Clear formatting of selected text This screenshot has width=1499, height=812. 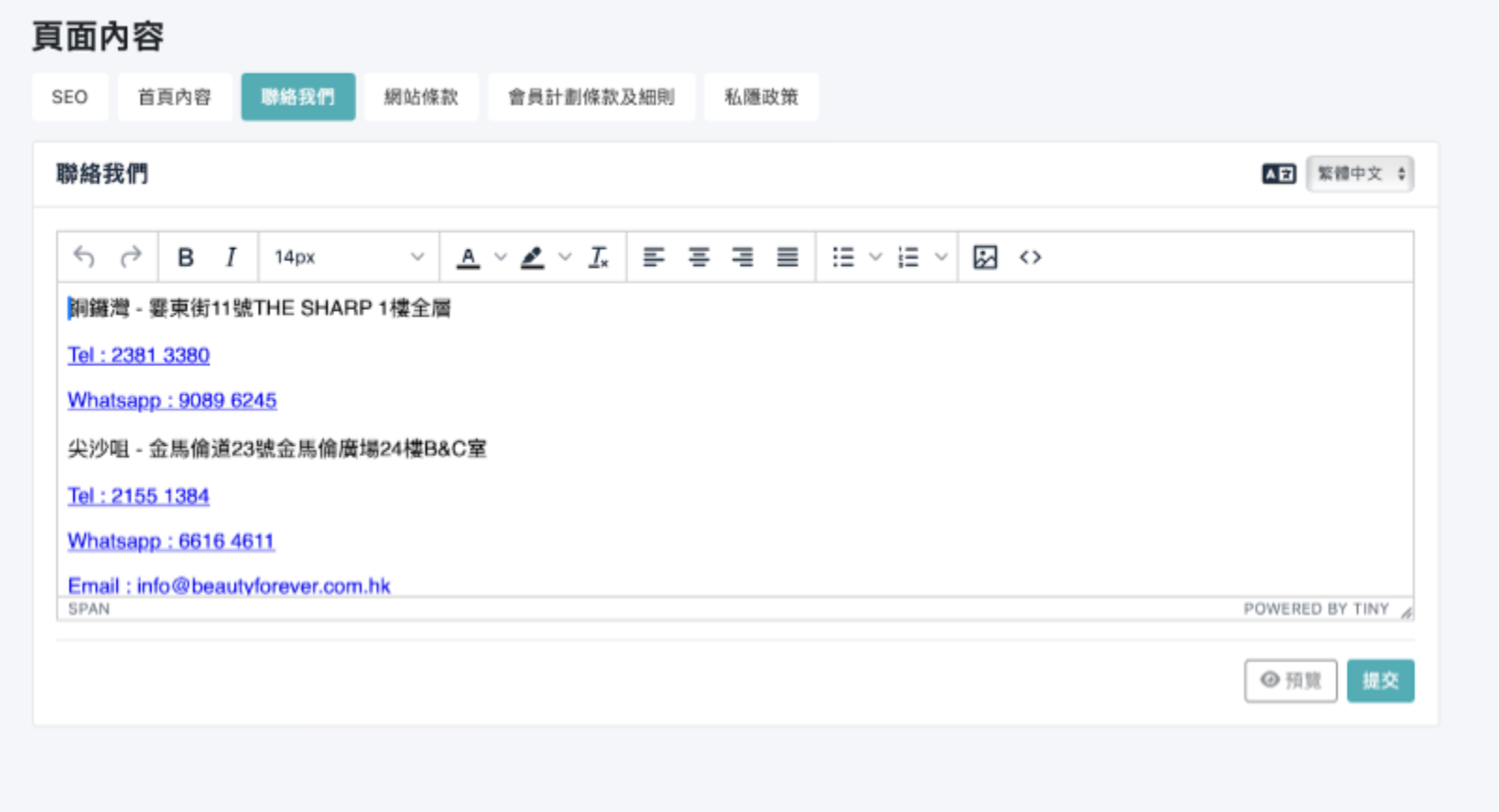tap(599, 257)
